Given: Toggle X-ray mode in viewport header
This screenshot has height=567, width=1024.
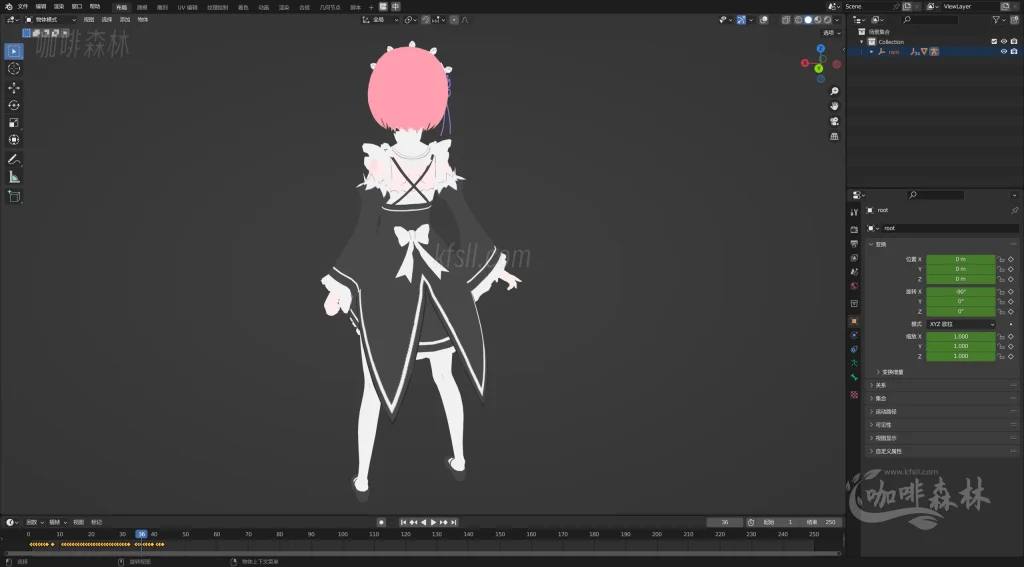Looking at the screenshot, I should [x=786, y=20].
